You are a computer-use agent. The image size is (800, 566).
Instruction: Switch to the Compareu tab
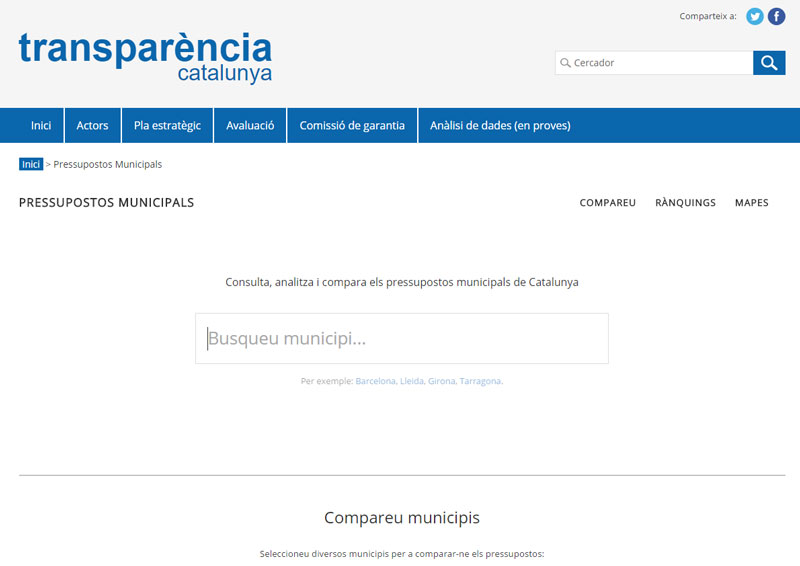(607, 203)
